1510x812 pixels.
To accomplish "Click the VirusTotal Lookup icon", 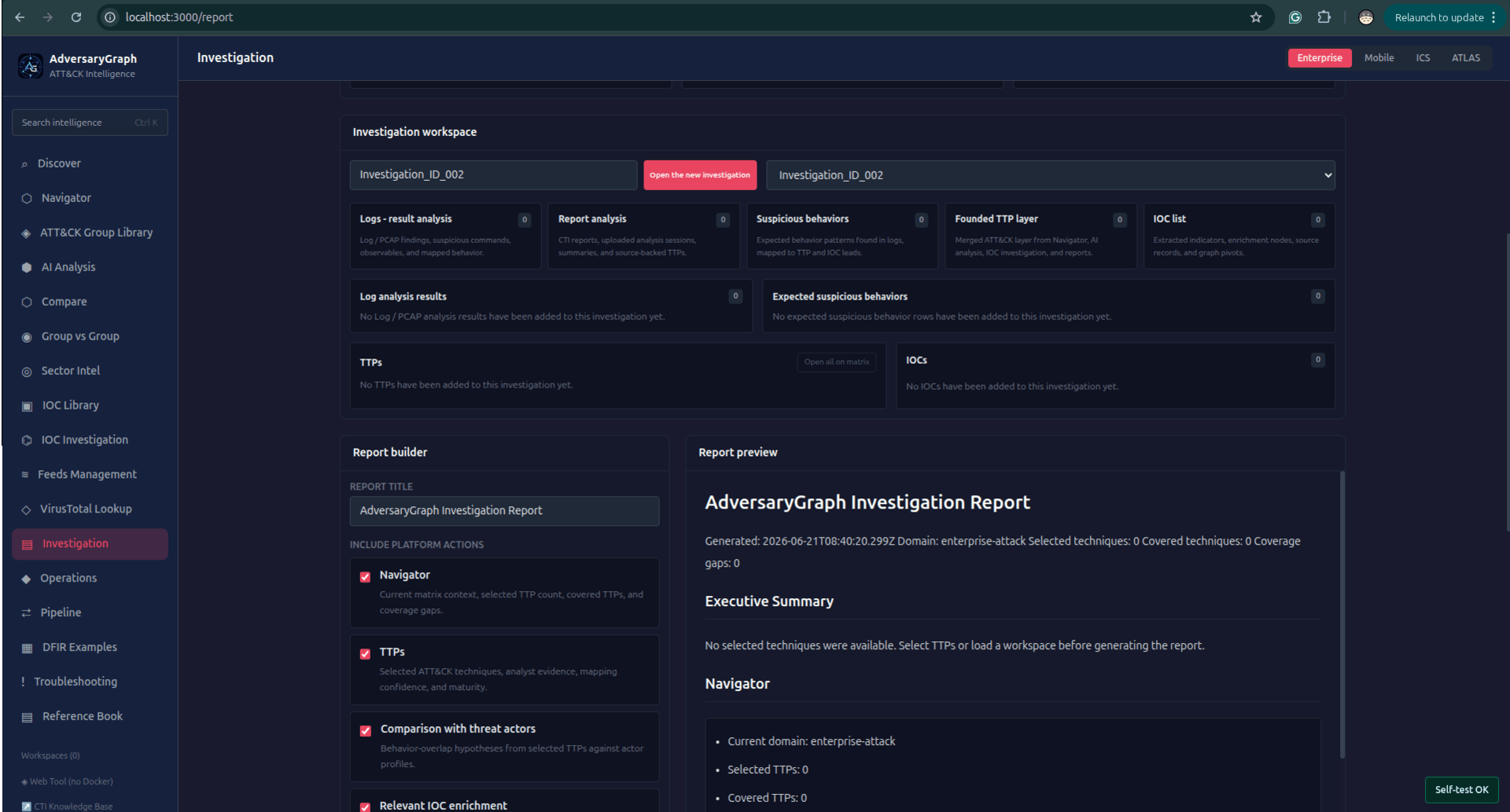I will [26, 510].
